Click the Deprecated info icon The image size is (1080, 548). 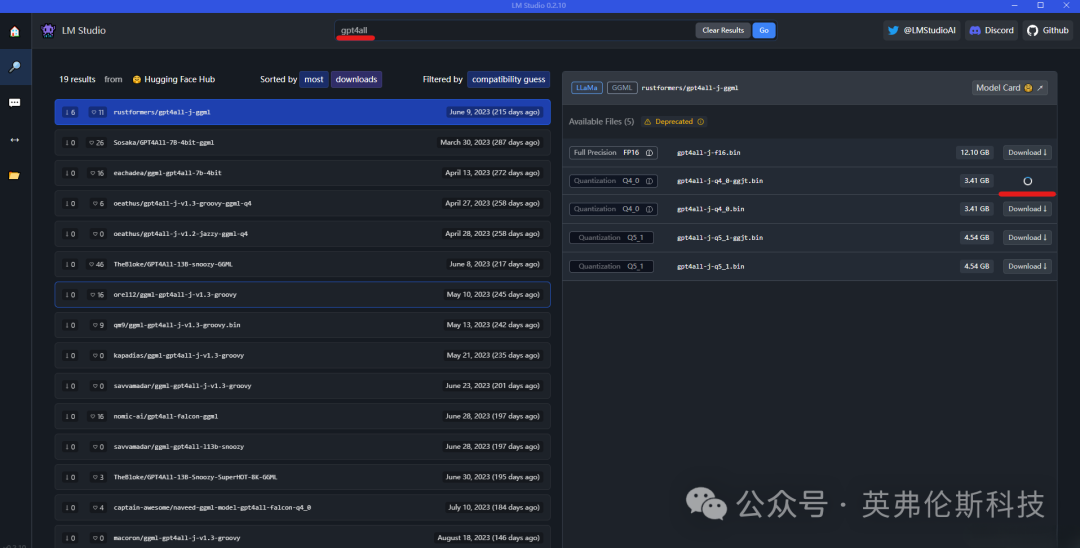tap(700, 122)
